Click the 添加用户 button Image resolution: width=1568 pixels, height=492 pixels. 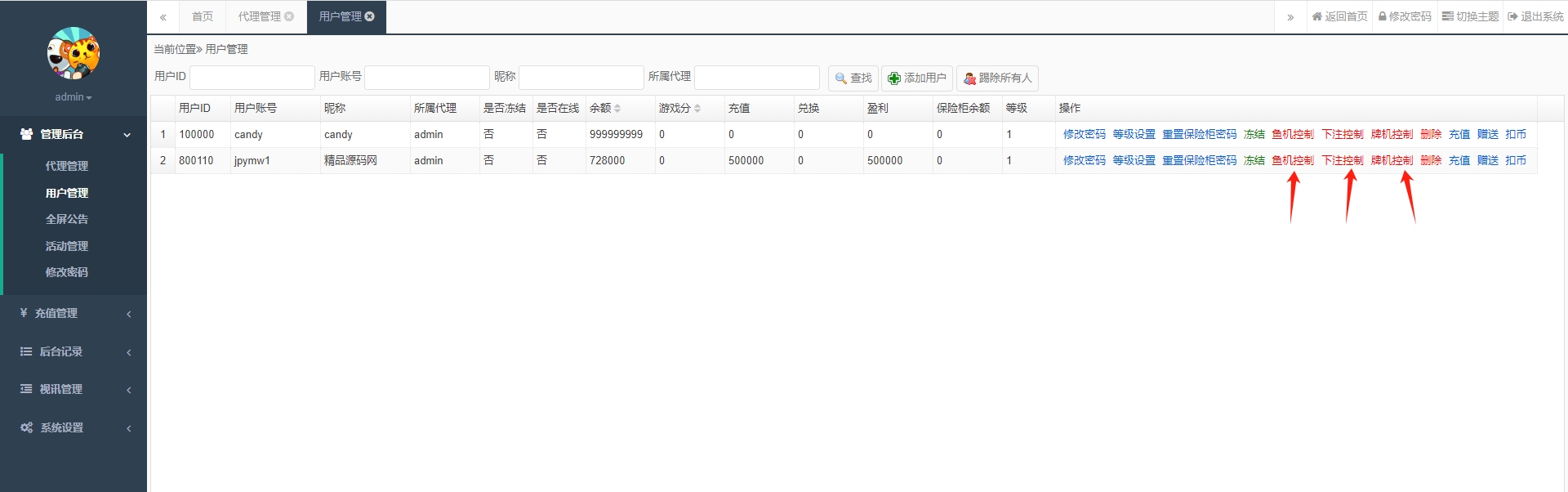point(917,78)
